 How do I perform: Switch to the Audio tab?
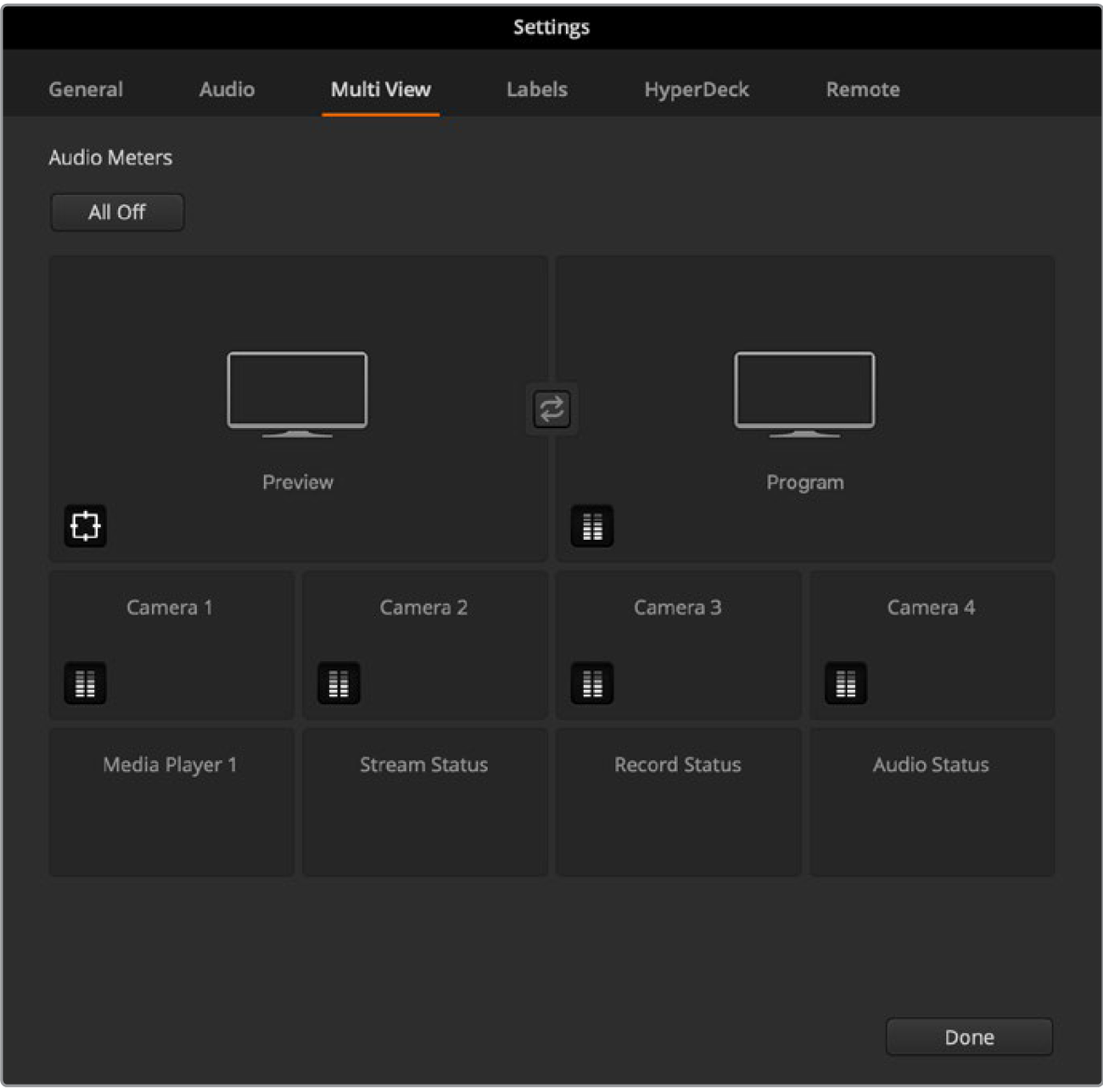coord(227,90)
